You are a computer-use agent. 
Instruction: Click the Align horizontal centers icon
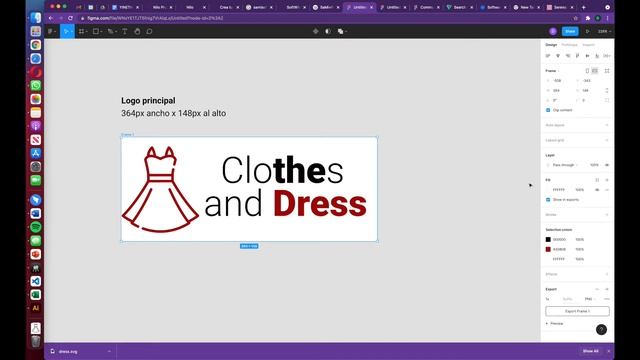[x=558, y=56]
